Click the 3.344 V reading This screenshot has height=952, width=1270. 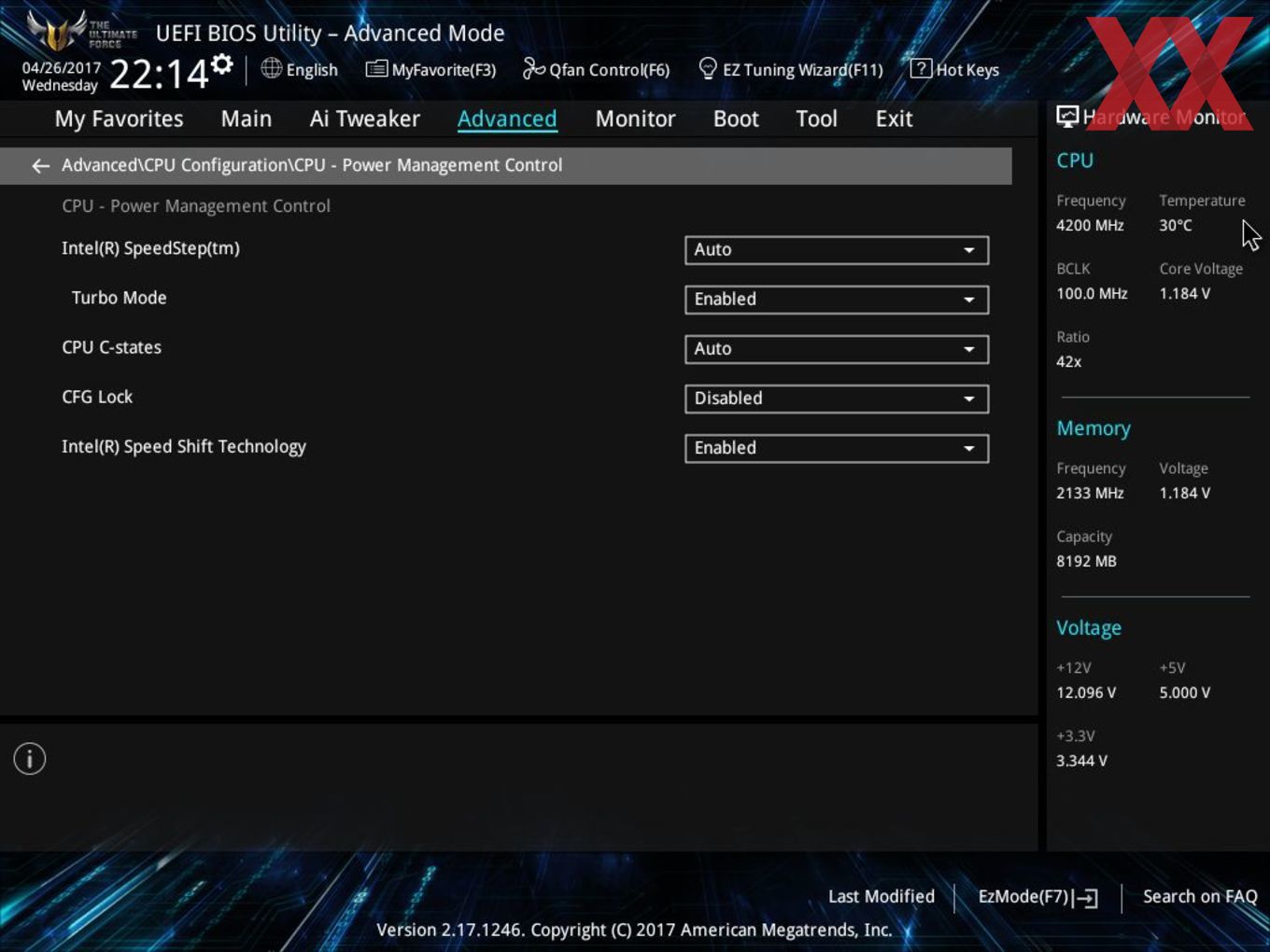pyautogui.click(x=1081, y=762)
